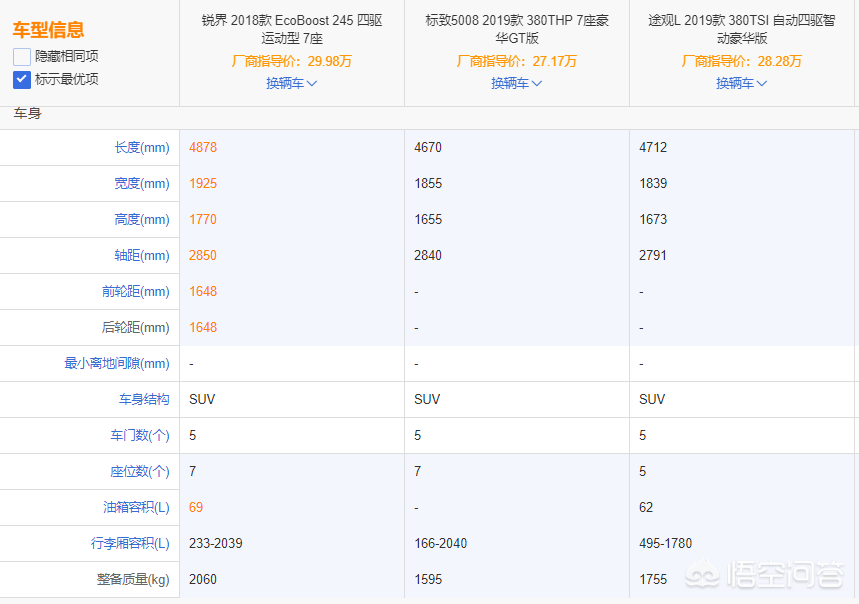Select the fuel tank value 69
The width and height of the screenshot is (859, 604).
pos(196,508)
